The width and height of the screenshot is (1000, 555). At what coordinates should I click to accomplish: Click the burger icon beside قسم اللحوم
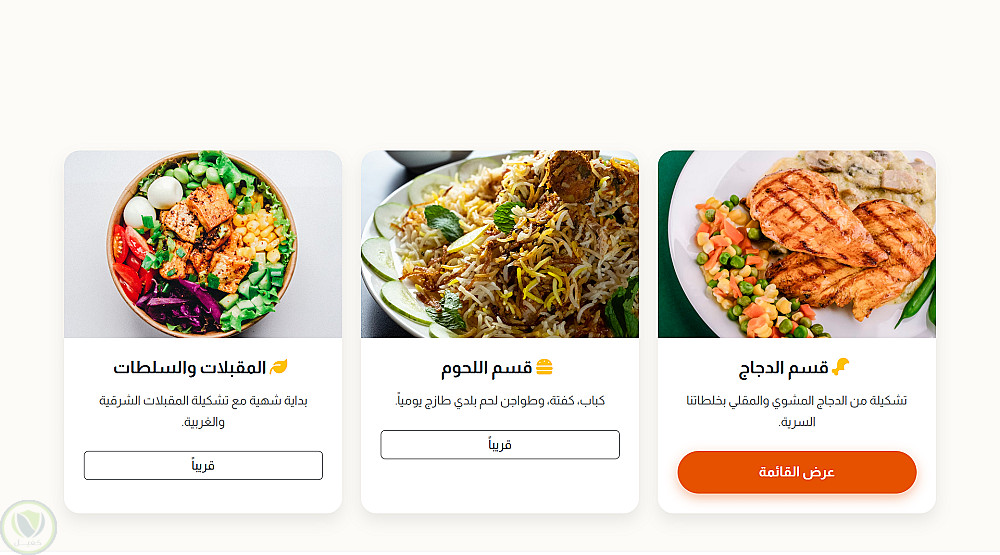pos(544,367)
